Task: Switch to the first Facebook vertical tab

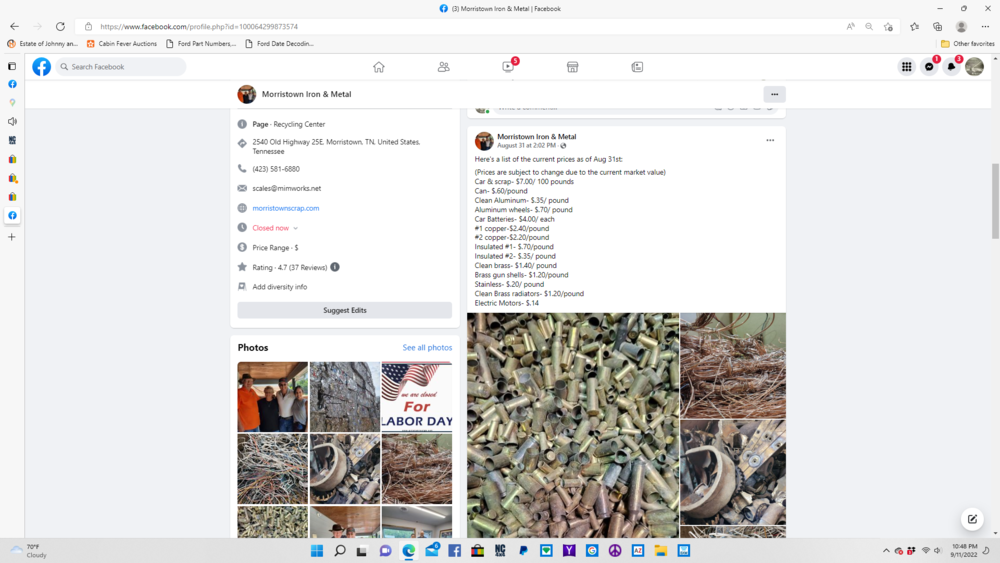Action: (x=12, y=84)
